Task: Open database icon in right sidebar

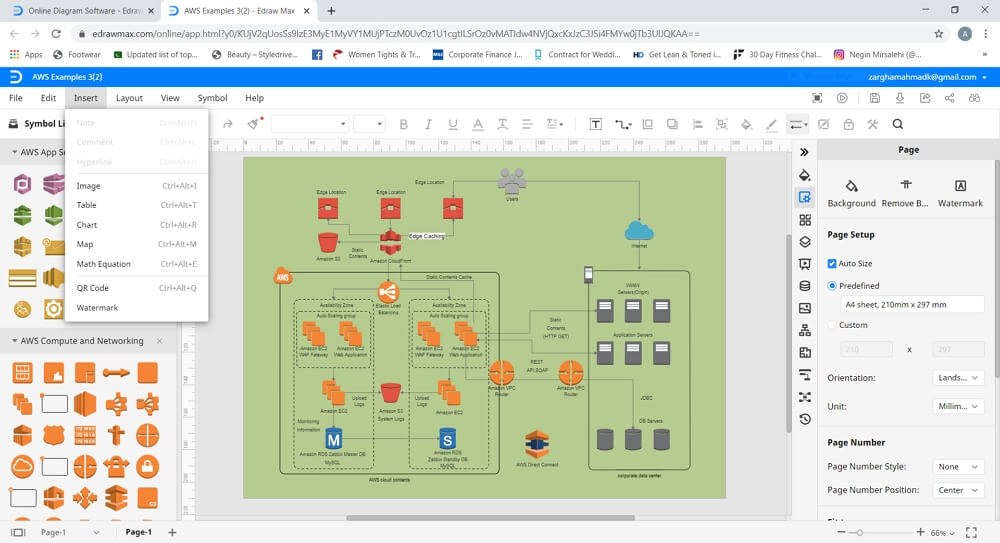Action: (x=805, y=286)
